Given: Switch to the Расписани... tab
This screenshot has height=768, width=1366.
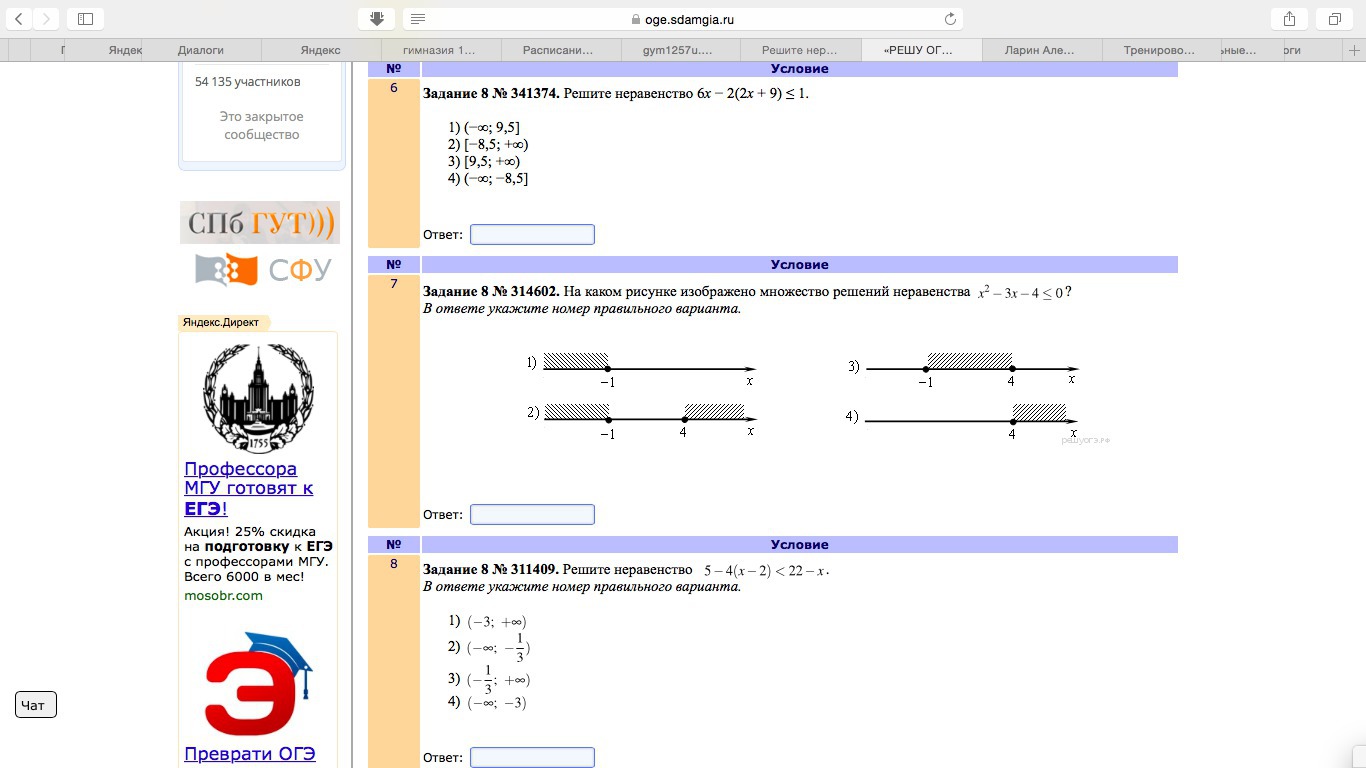Looking at the screenshot, I should pos(560,50).
